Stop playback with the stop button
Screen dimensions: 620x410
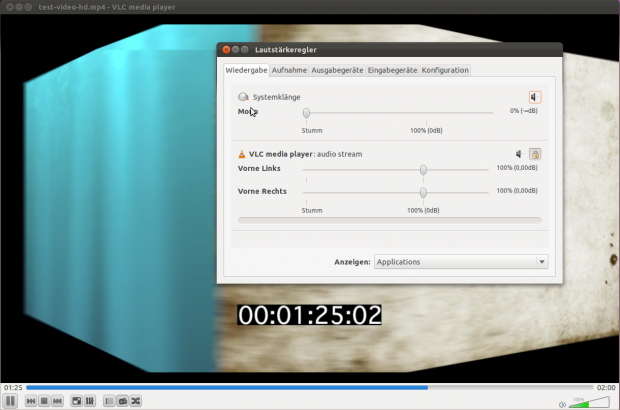44,401
